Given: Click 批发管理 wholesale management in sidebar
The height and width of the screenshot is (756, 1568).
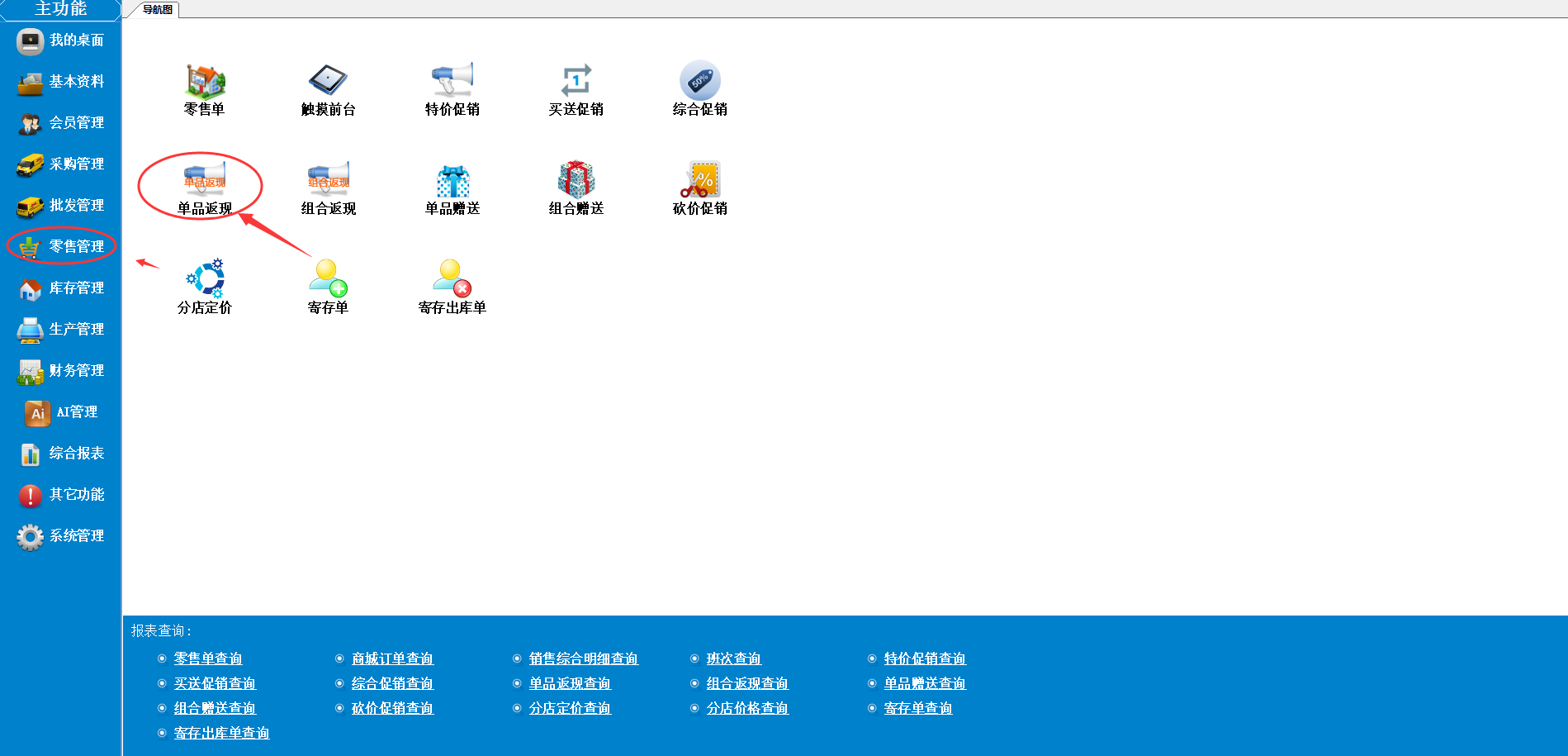Looking at the screenshot, I should (x=61, y=206).
